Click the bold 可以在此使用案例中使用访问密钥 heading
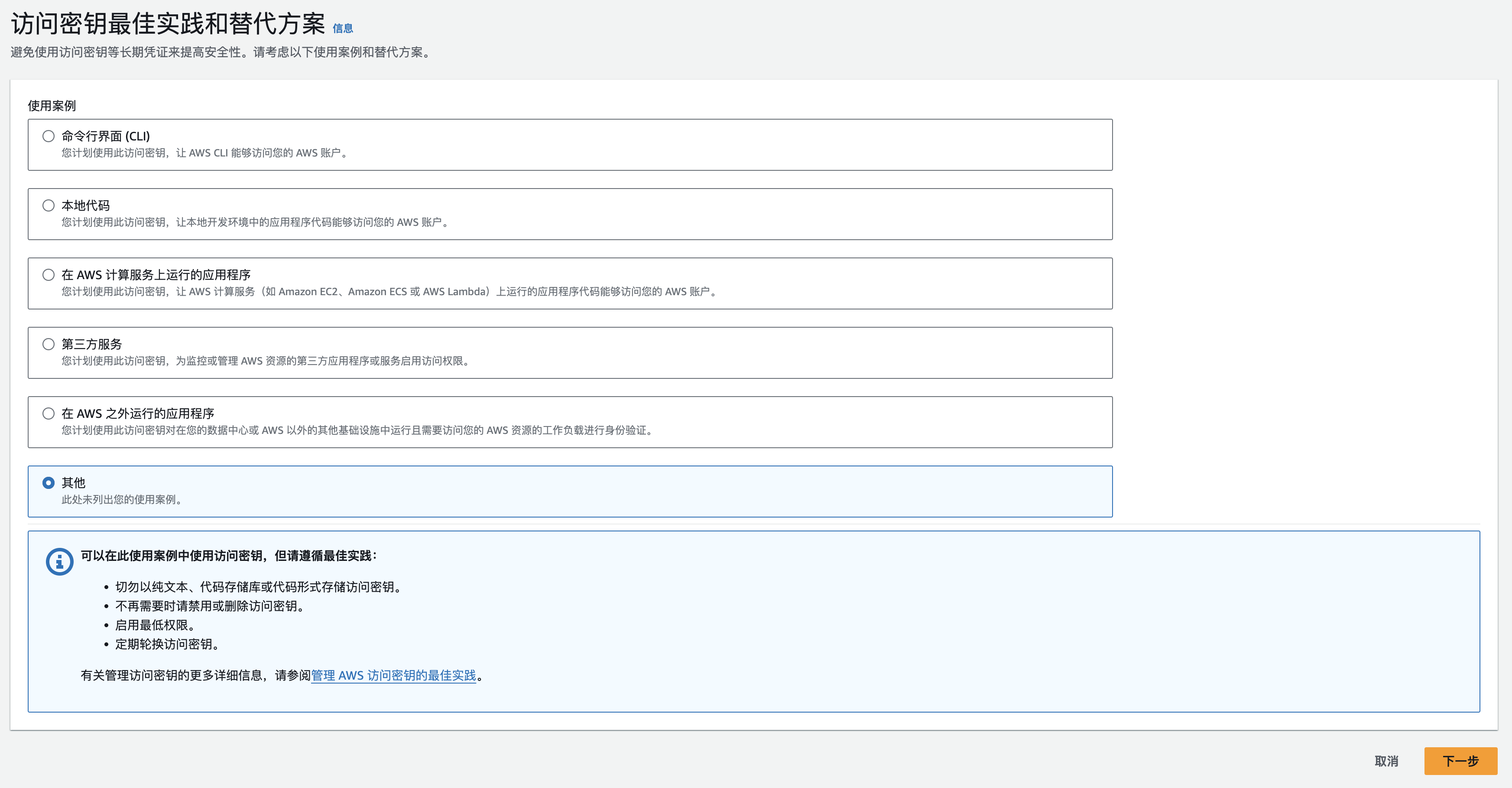The width and height of the screenshot is (1512, 788). point(229,556)
